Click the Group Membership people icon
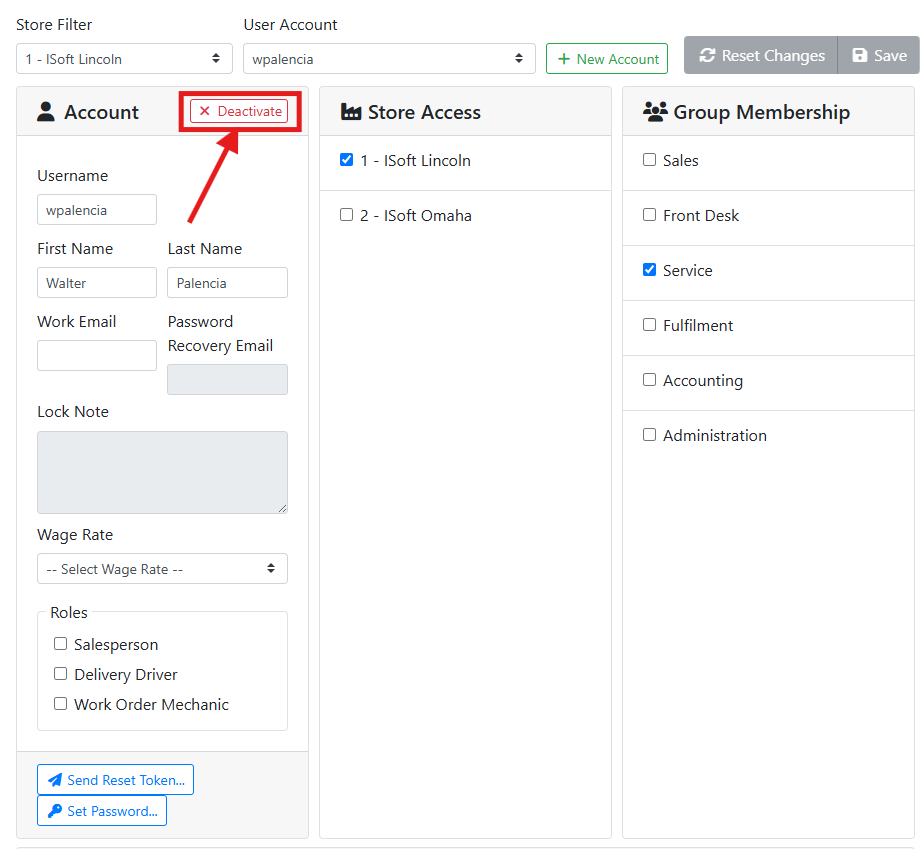Image resolution: width=920 pixels, height=849 pixels. pyautogui.click(x=655, y=112)
